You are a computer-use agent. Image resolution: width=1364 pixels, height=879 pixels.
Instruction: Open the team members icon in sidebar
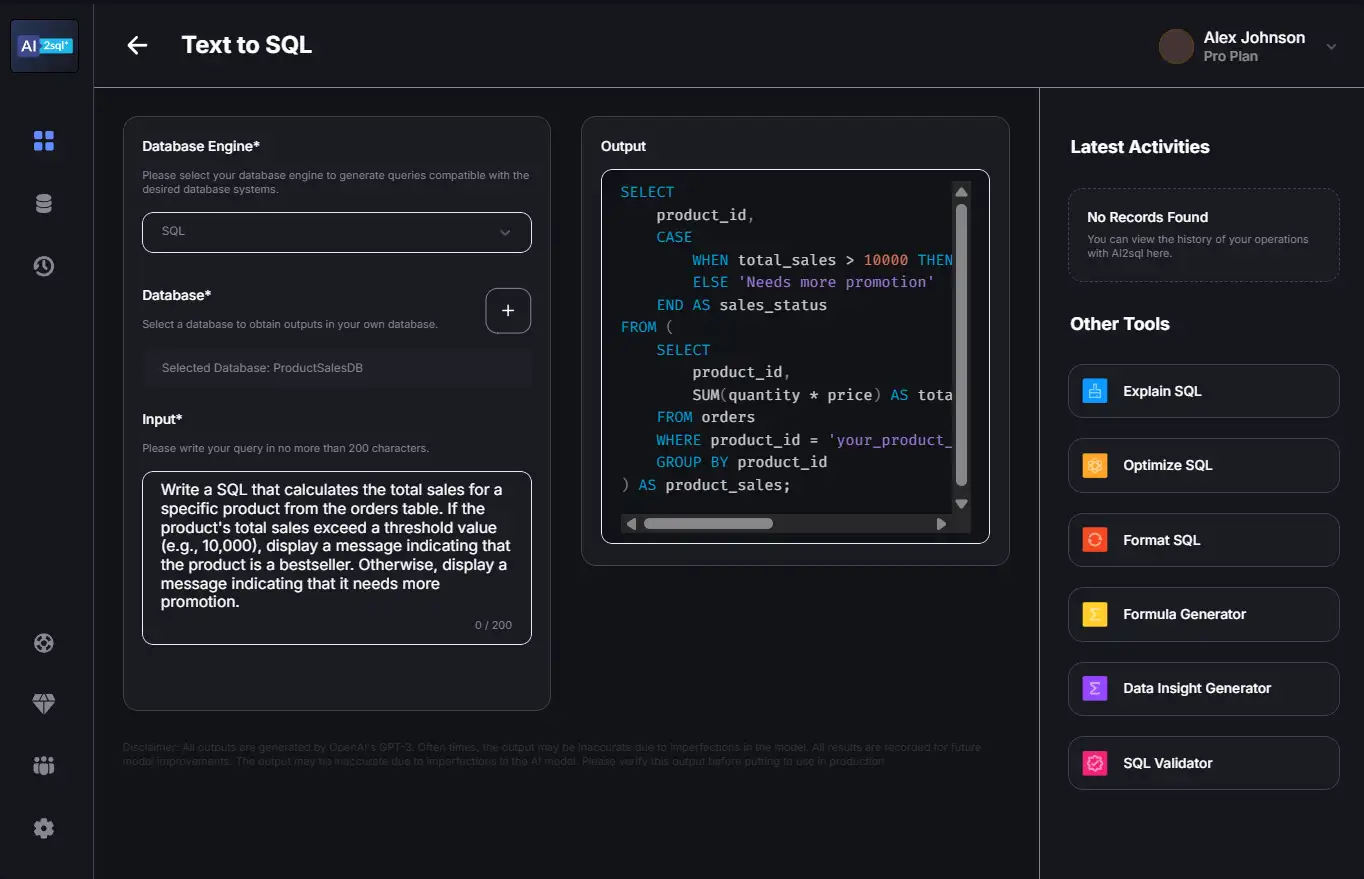click(x=44, y=766)
